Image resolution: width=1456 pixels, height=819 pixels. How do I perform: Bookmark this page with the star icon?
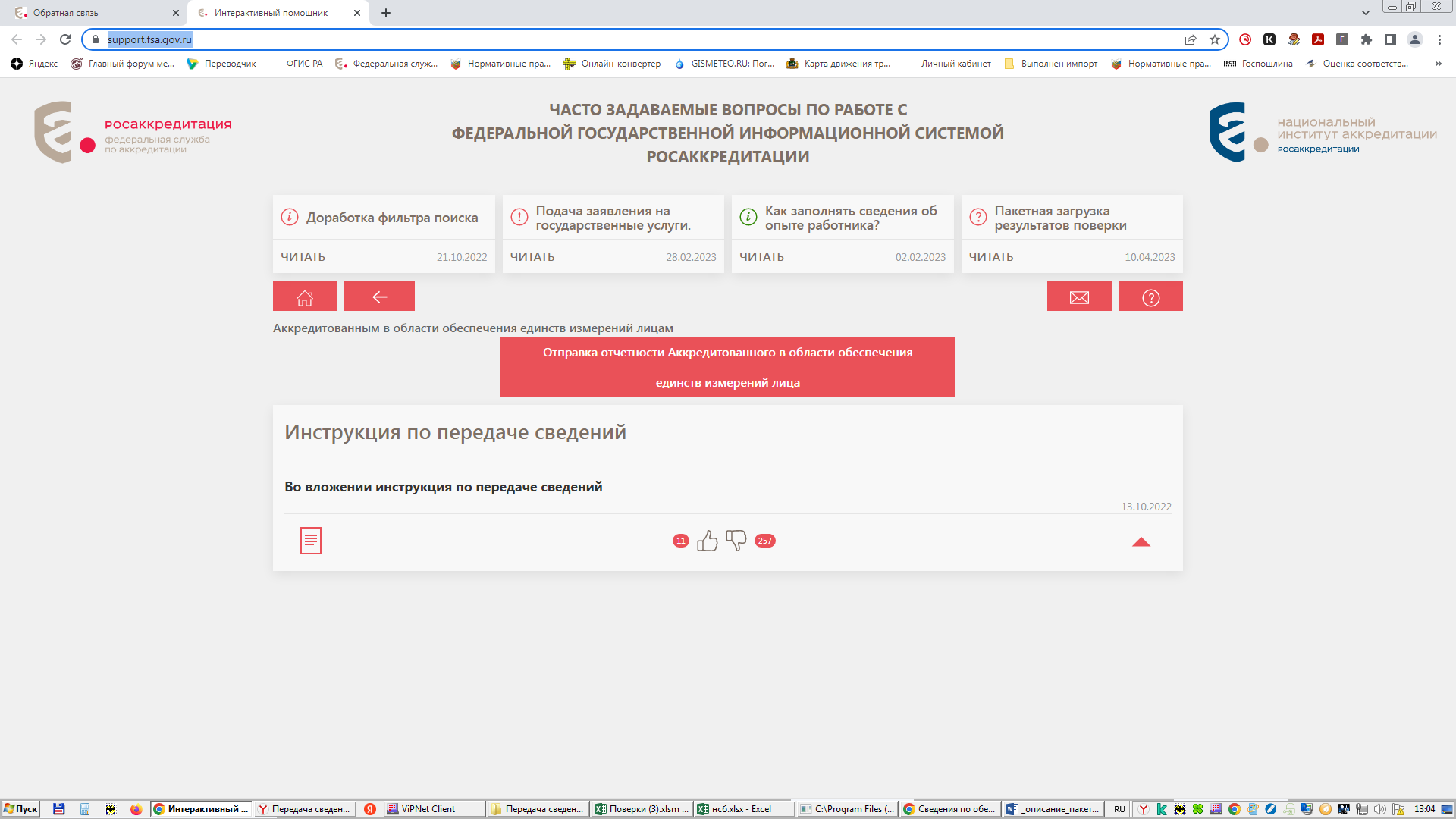1214,39
